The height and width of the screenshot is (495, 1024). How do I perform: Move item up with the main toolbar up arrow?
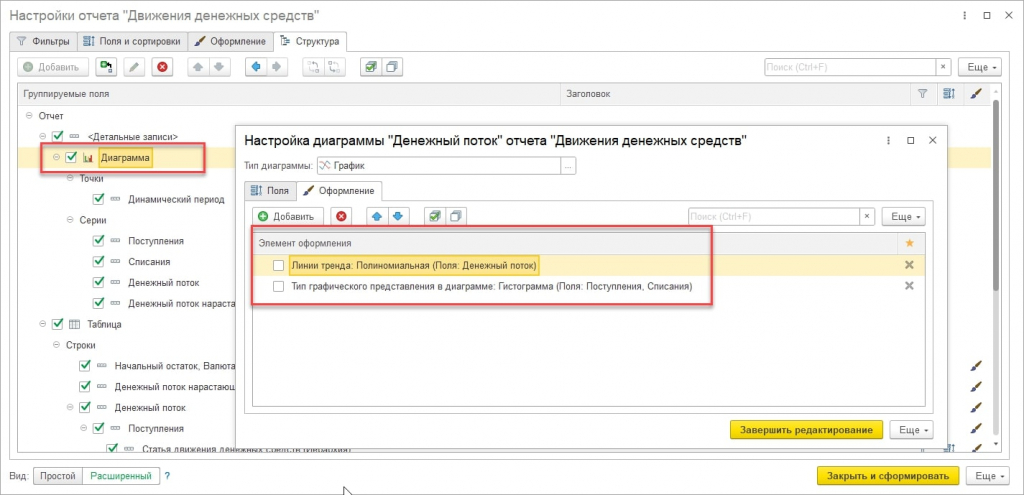pyautogui.click(x=199, y=67)
